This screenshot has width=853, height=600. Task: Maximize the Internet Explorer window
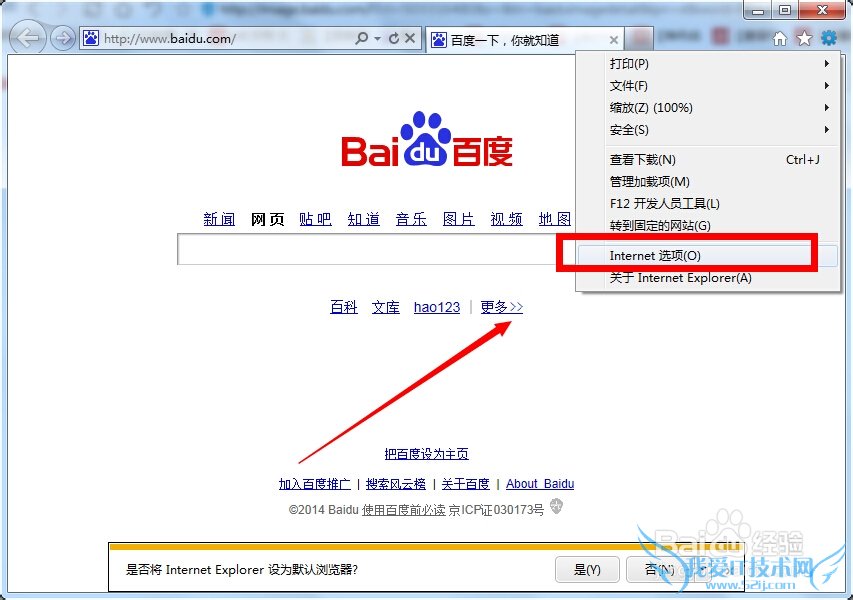[x=784, y=10]
